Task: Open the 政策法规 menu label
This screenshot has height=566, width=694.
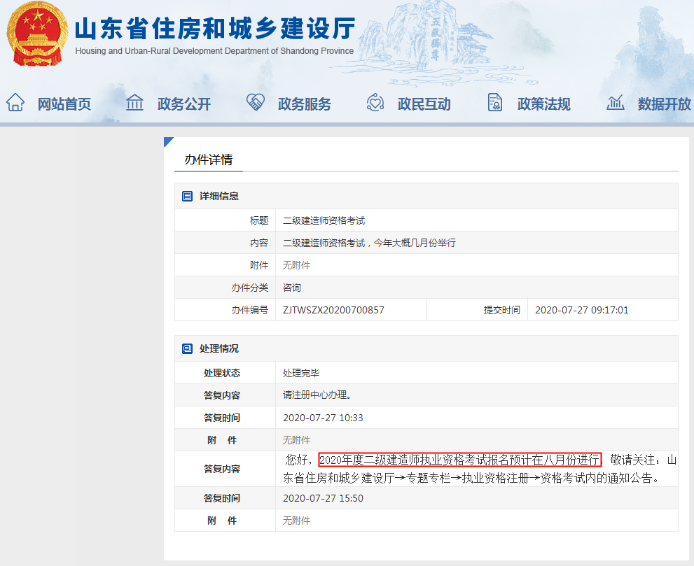Action: [x=544, y=104]
